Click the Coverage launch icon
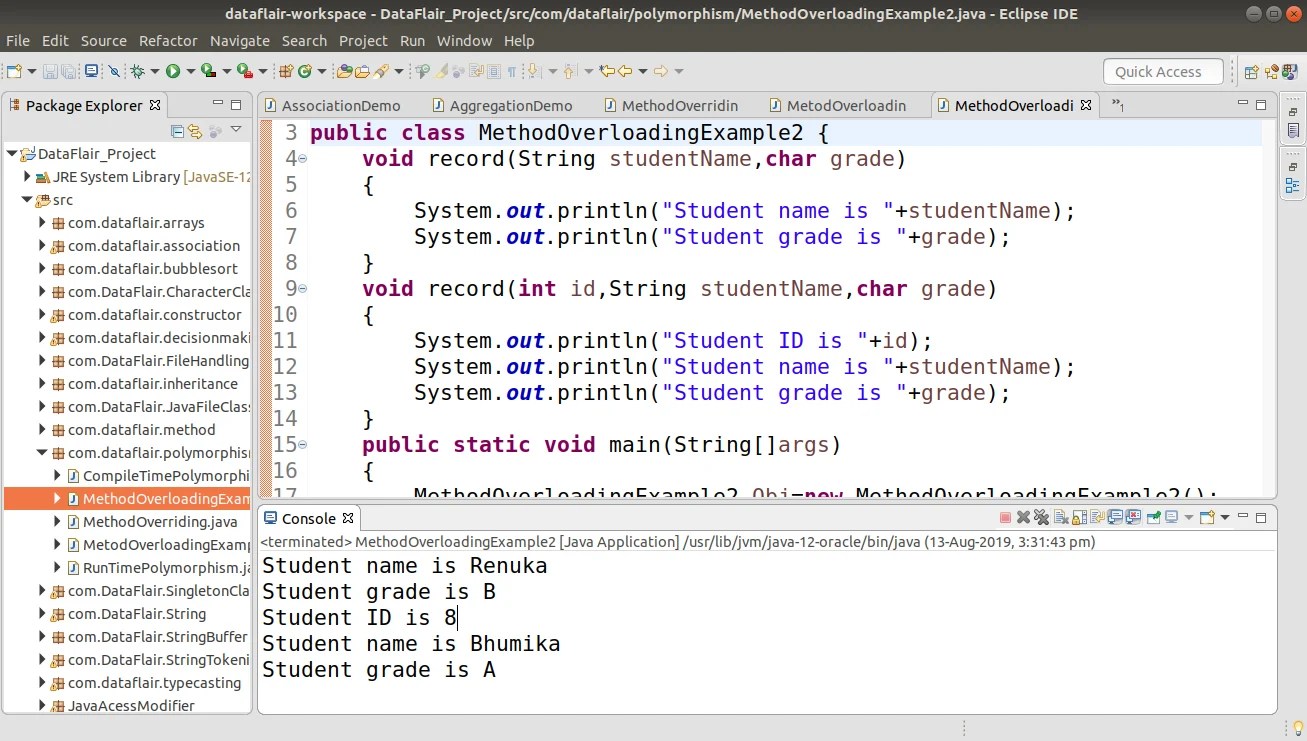This screenshot has width=1307, height=741. click(x=208, y=71)
